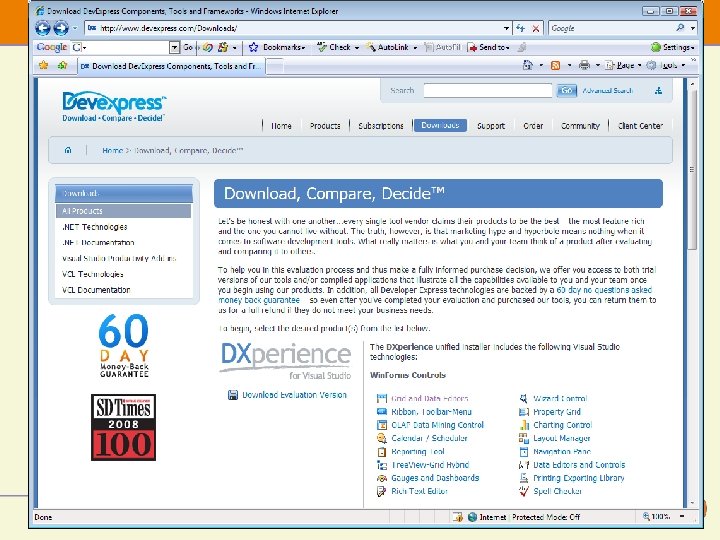Open the Print options dropdown arrow
Viewport: 720px width, 540px height.
598,66
